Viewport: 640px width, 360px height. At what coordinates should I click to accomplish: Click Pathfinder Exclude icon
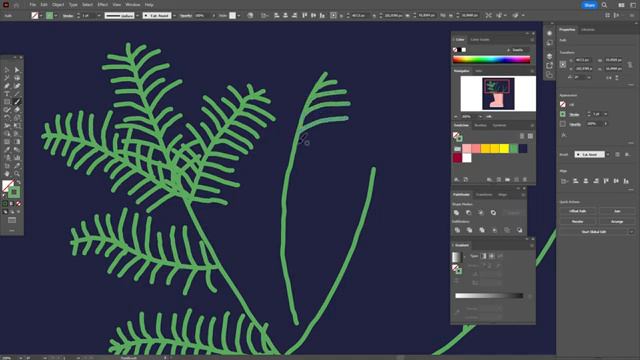(x=493, y=213)
